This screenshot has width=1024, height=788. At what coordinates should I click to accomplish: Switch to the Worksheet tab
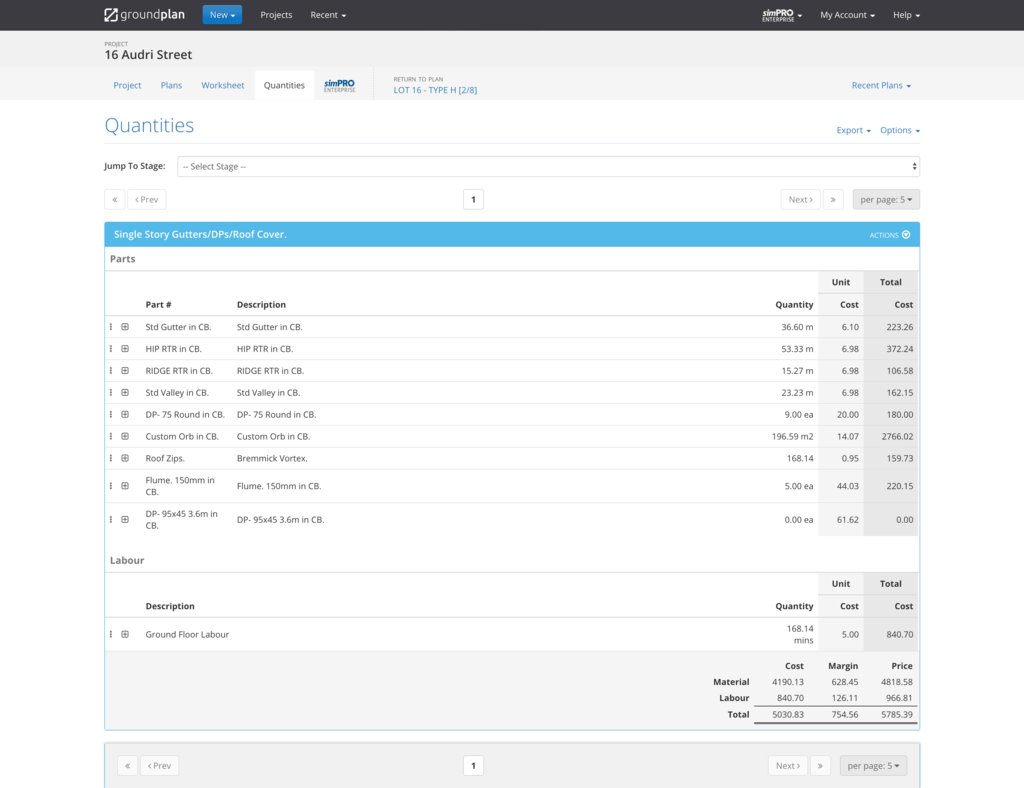click(222, 85)
